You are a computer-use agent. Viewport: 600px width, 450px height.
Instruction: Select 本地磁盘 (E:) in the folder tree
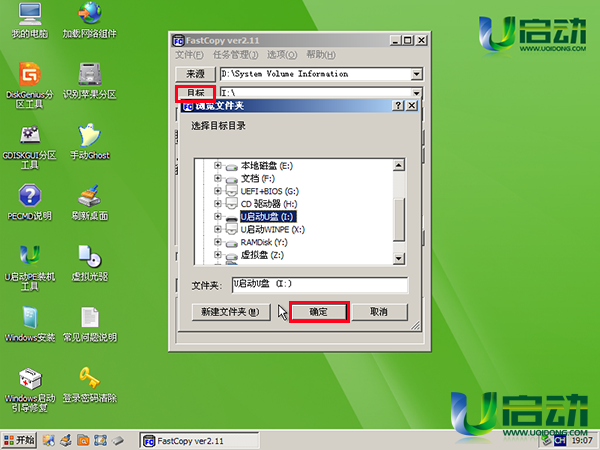[266, 166]
